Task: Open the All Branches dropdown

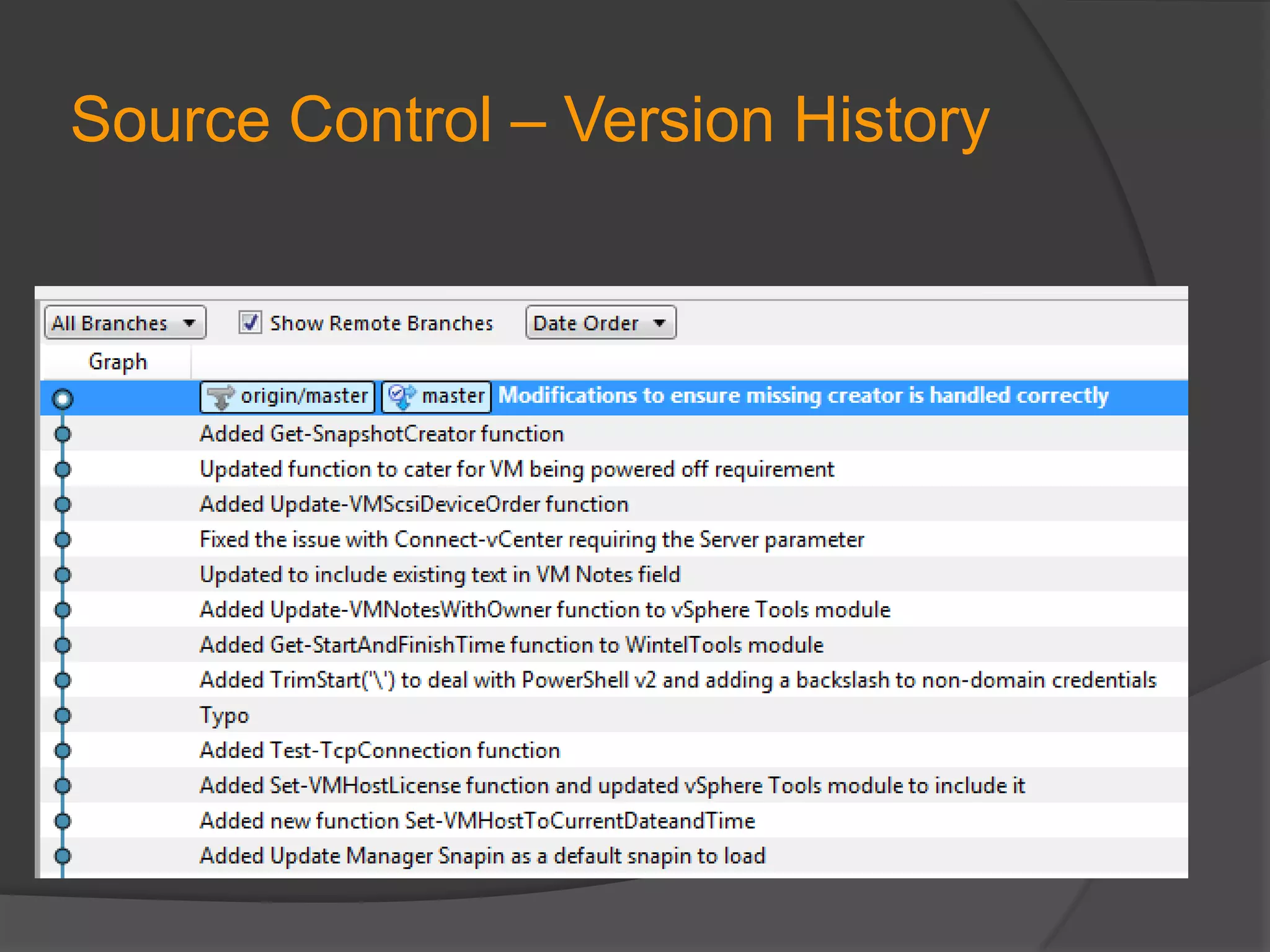Action: [125, 323]
